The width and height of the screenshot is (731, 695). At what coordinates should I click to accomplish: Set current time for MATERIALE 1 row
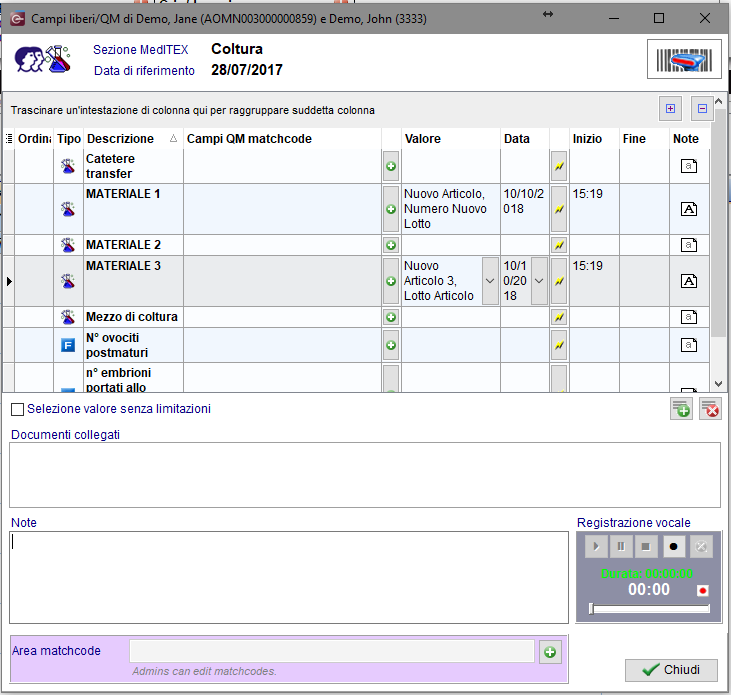tap(559, 209)
